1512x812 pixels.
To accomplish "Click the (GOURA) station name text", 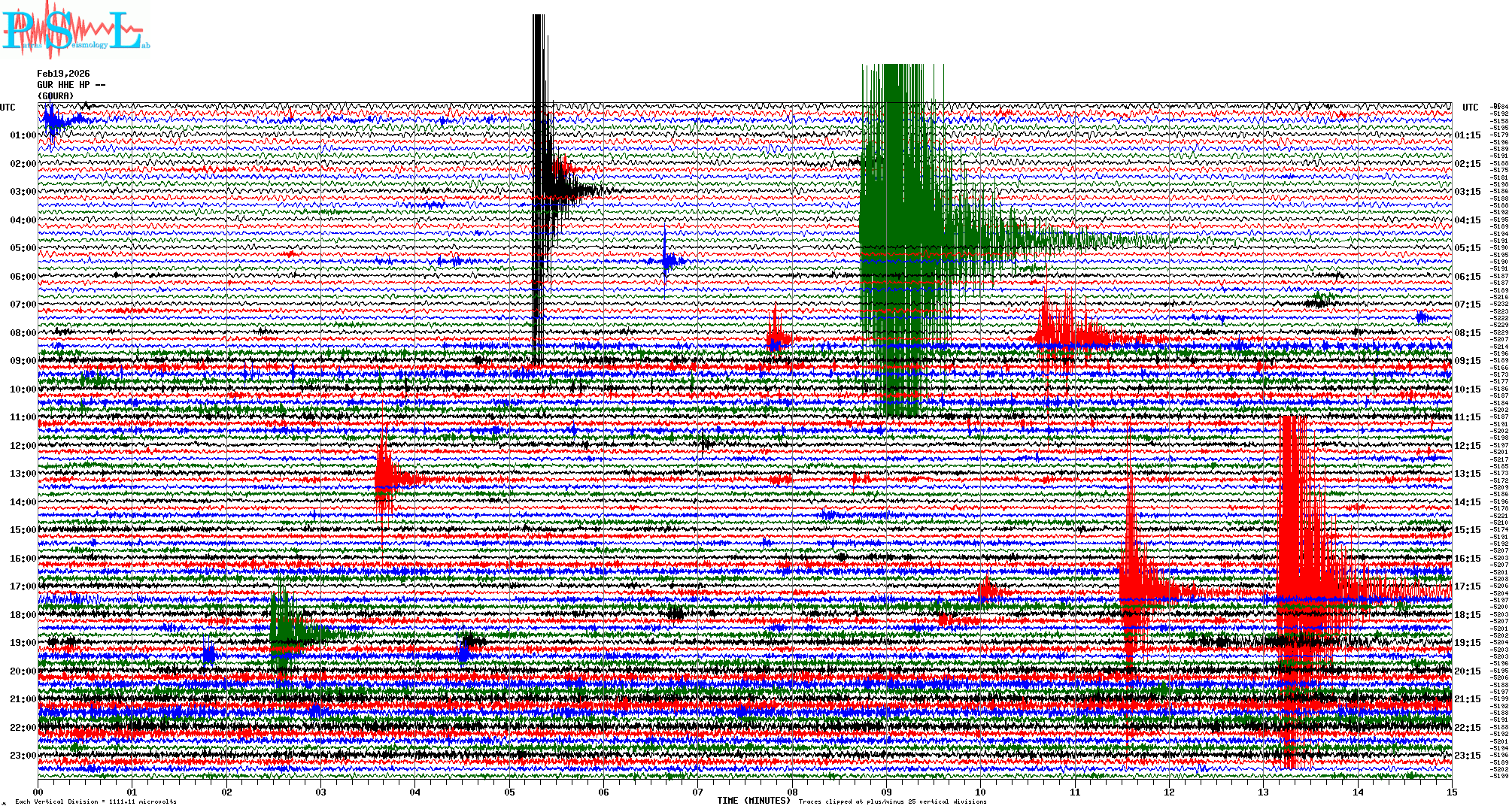I will click(x=56, y=96).
